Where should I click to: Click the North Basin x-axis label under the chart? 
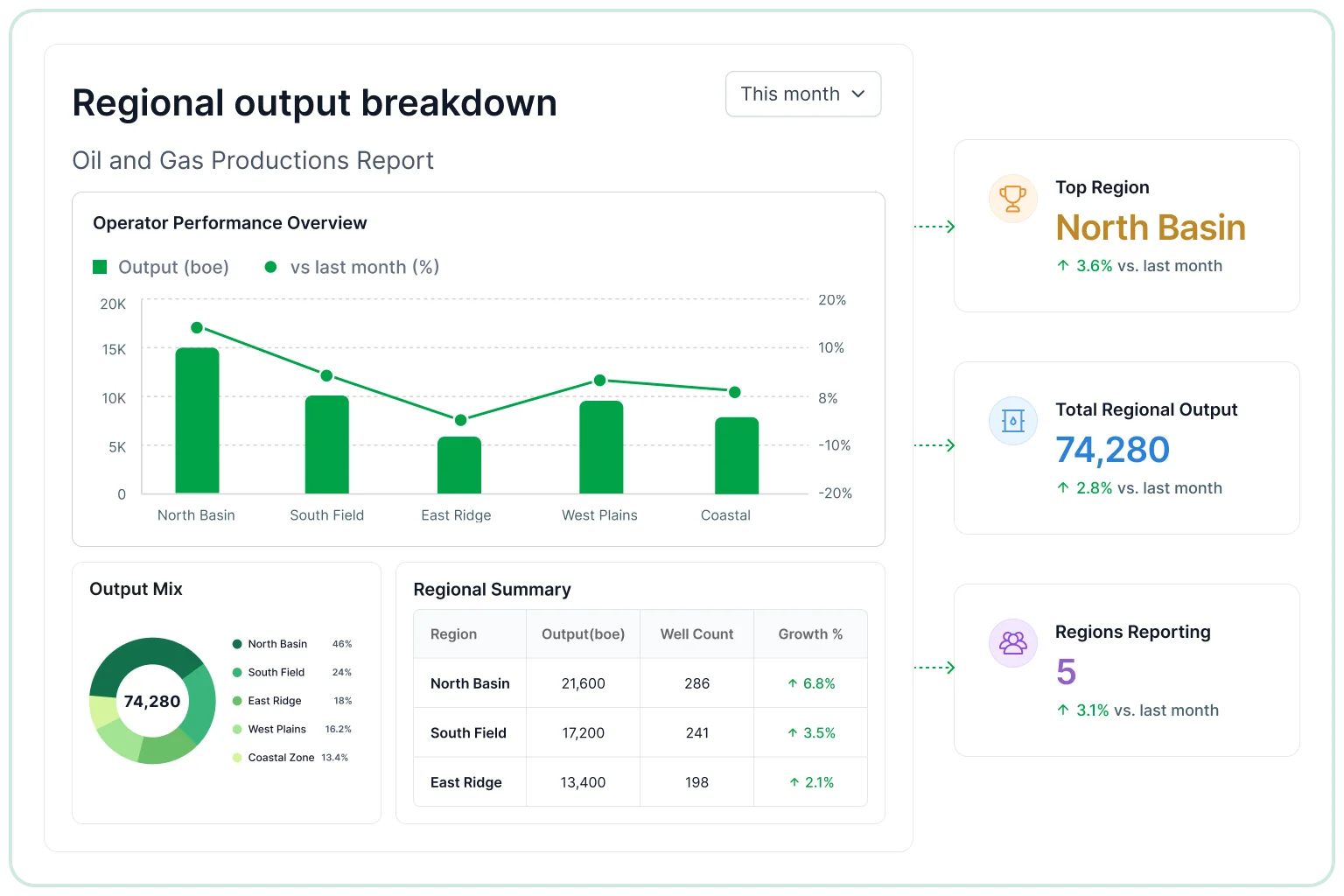coord(196,515)
